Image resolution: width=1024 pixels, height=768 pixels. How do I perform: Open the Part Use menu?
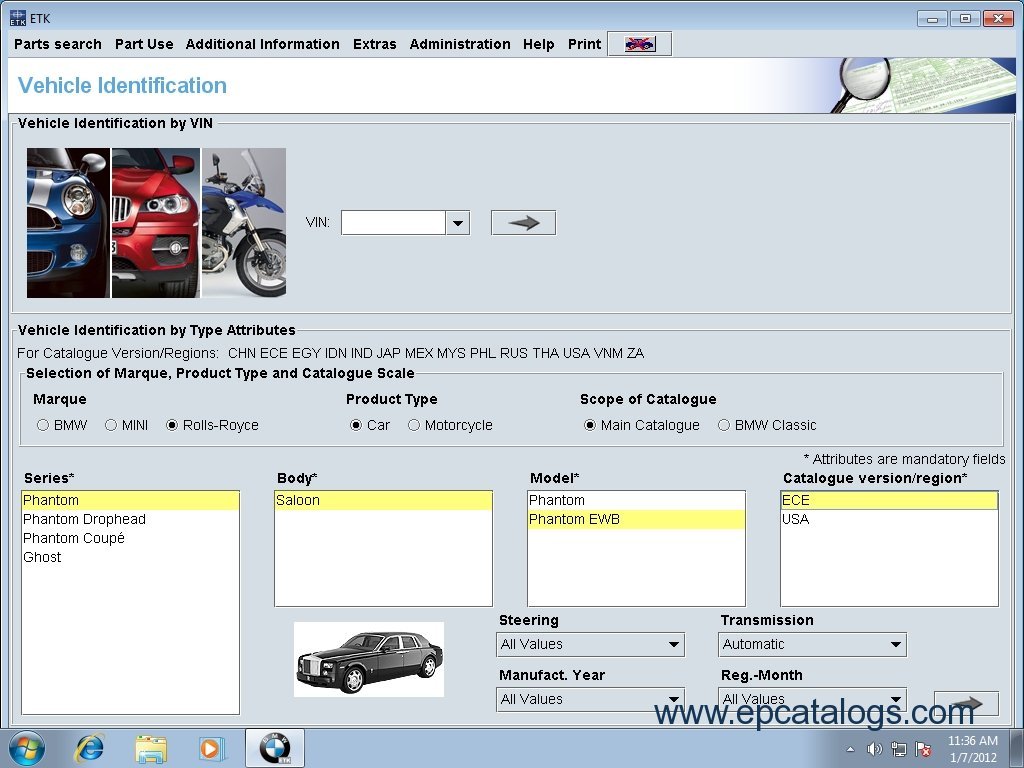[144, 44]
